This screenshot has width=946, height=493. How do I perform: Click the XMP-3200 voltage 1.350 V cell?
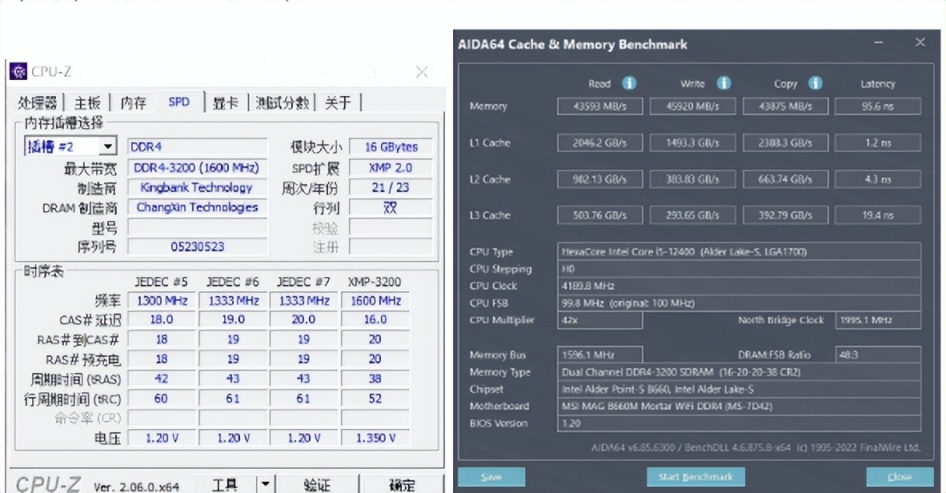[375, 438]
